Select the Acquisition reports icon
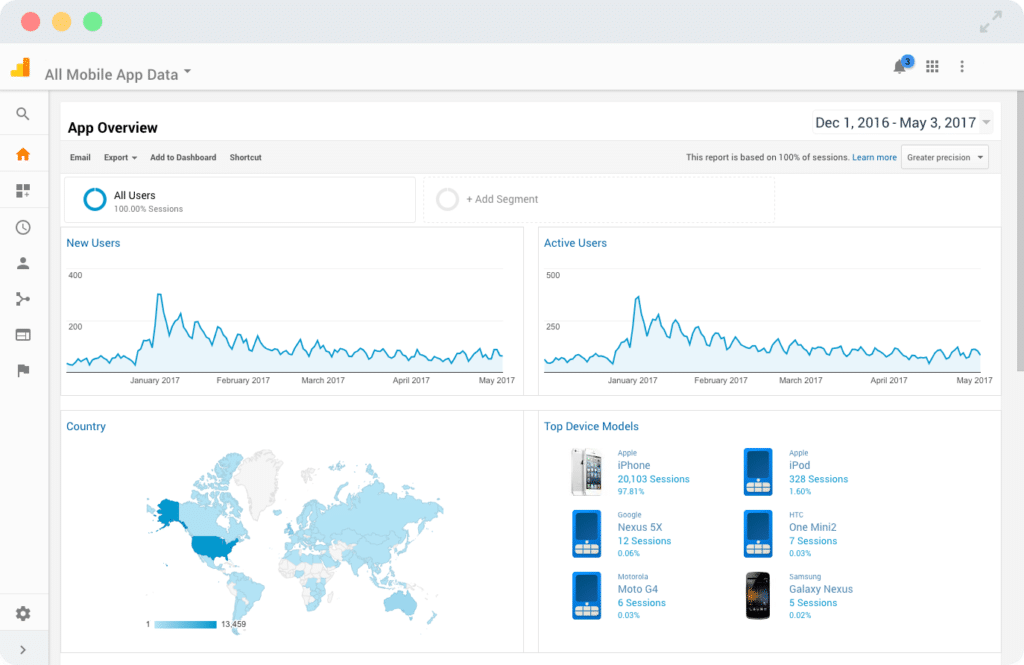The width and height of the screenshot is (1024, 665). point(23,298)
